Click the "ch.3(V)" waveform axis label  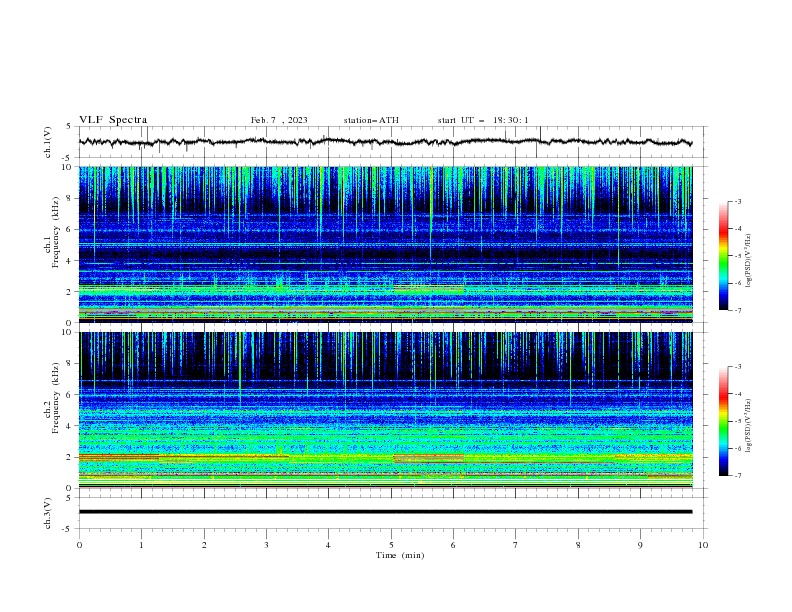(48, 513)
